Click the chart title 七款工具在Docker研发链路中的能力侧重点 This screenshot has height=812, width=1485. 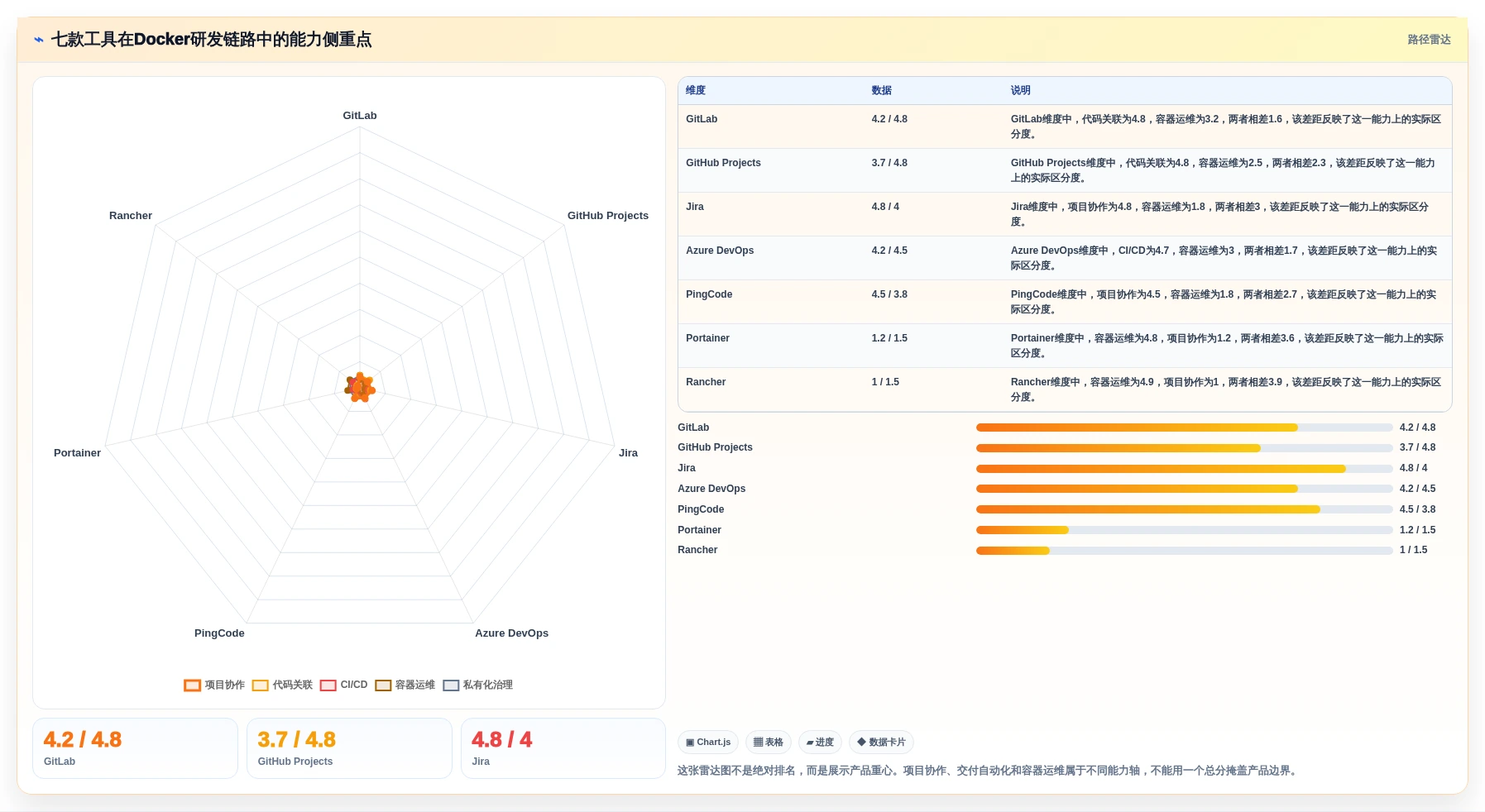click(x=211, y=40)
